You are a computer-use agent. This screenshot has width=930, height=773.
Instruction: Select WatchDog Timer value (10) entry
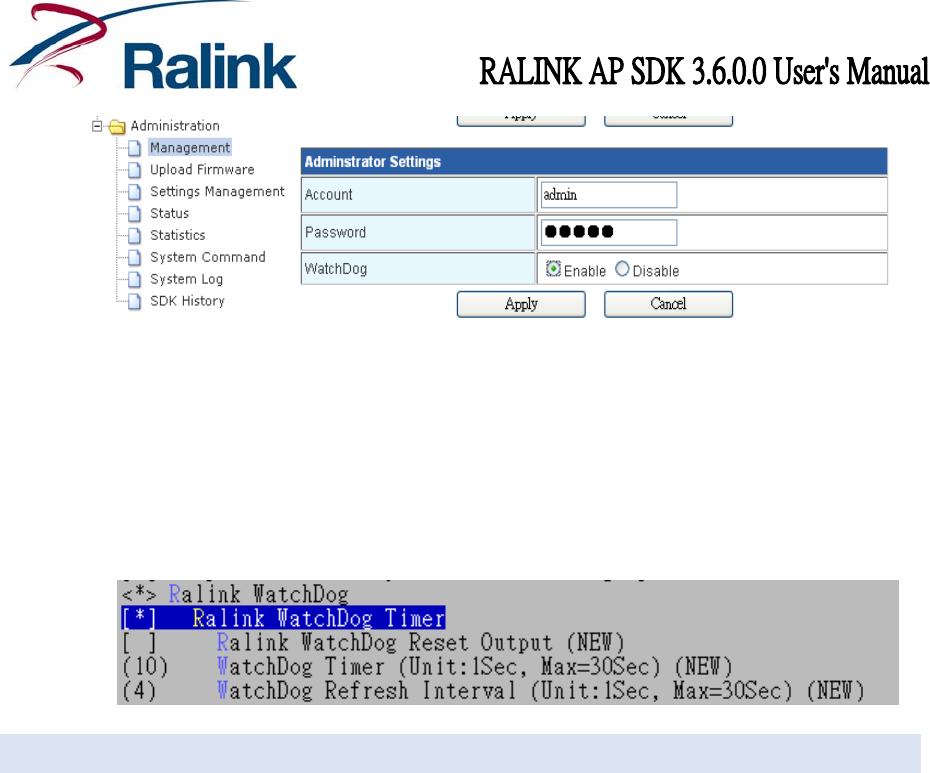tap(426, 667)
